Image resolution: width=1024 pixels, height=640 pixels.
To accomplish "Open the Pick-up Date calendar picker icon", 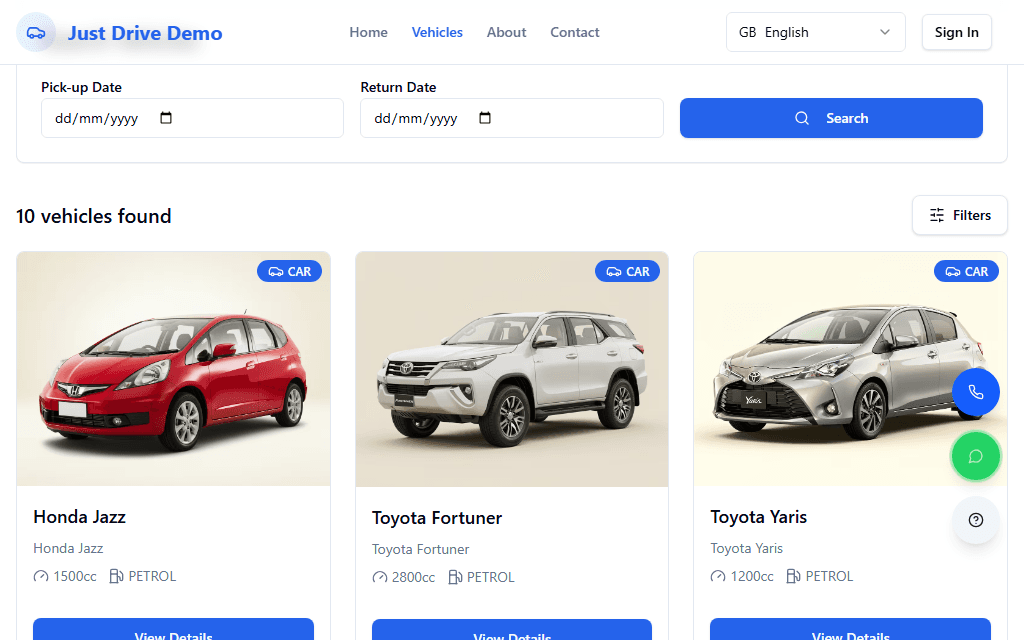I will (166, 118).
